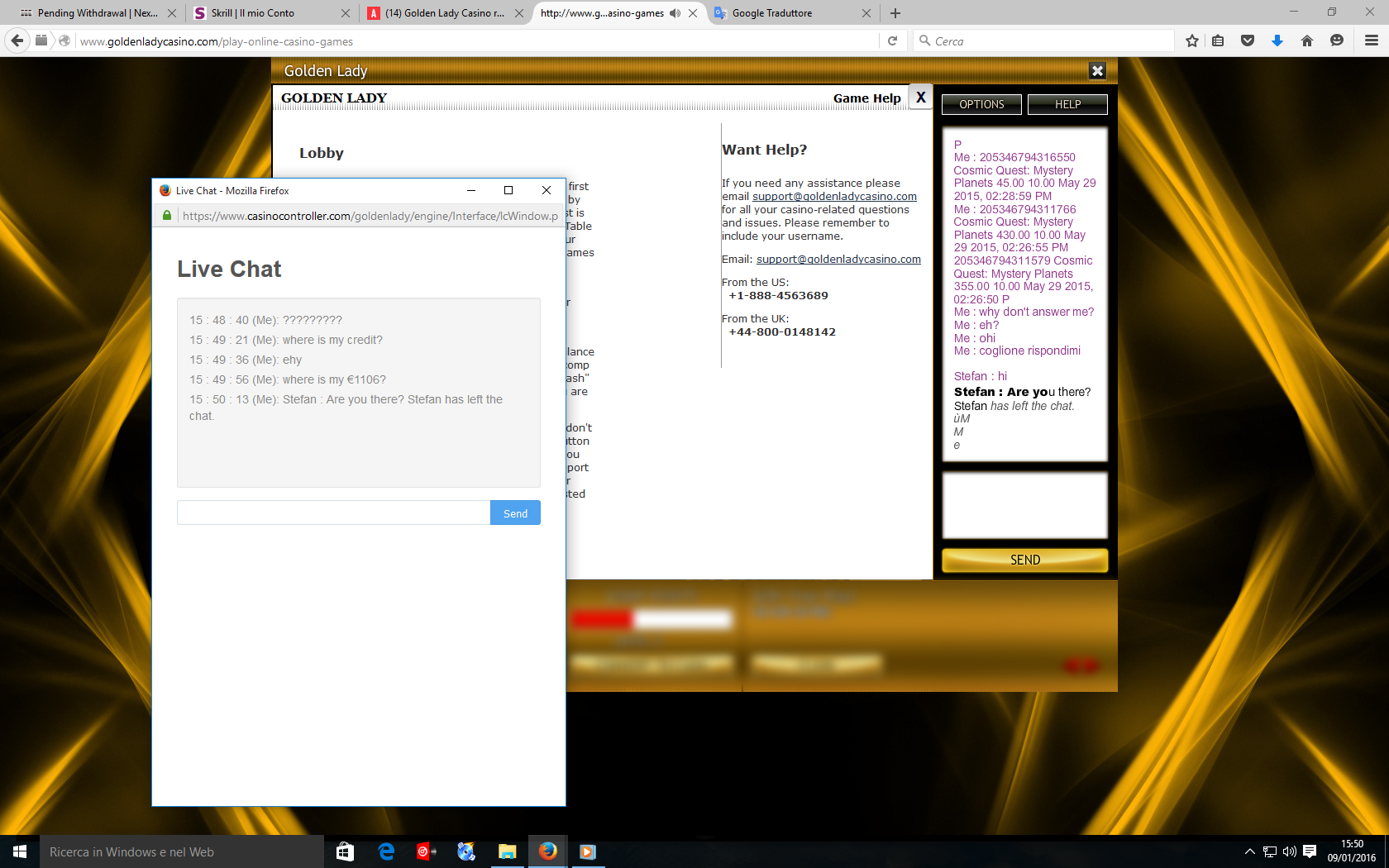Open the Firefox hamburger menu
The width and height of the screenshot is (1389, 868).
pos(1371,41)
